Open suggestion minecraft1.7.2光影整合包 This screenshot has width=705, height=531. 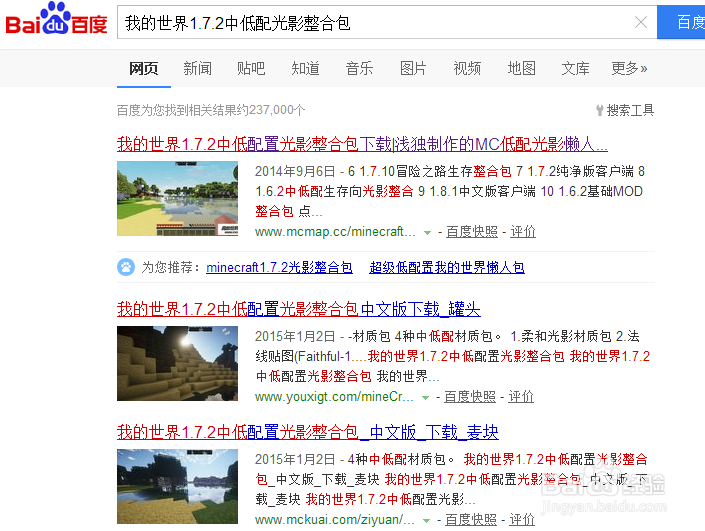[x=279, y=268]
